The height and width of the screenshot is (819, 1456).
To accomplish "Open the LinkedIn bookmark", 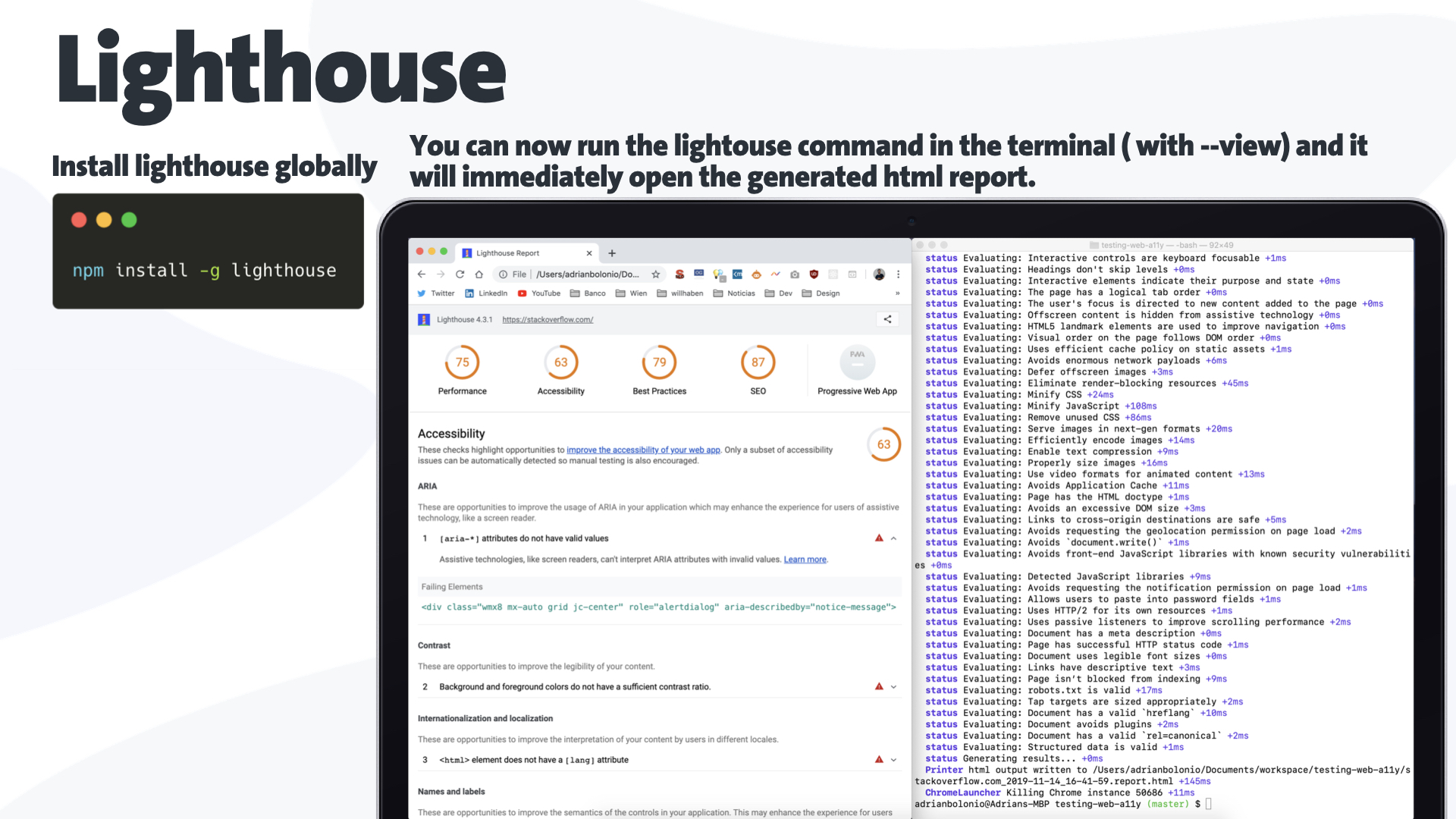I will tap(486, 293).
